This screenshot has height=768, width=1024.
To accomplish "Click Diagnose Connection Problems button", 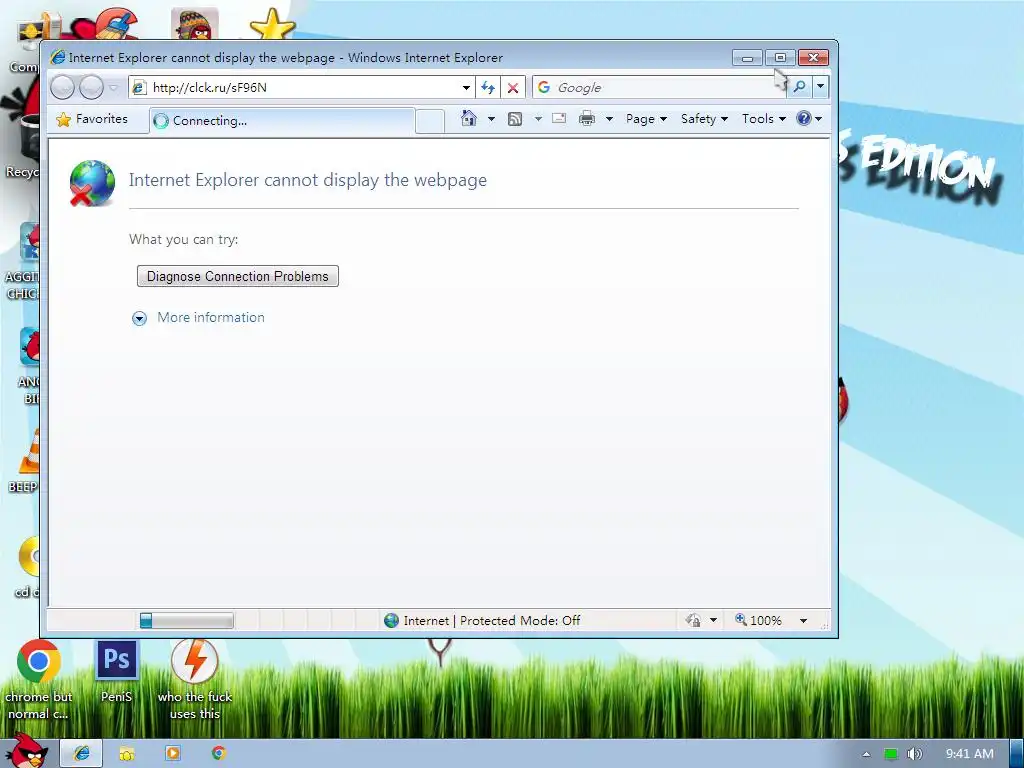I will [238, 276].
